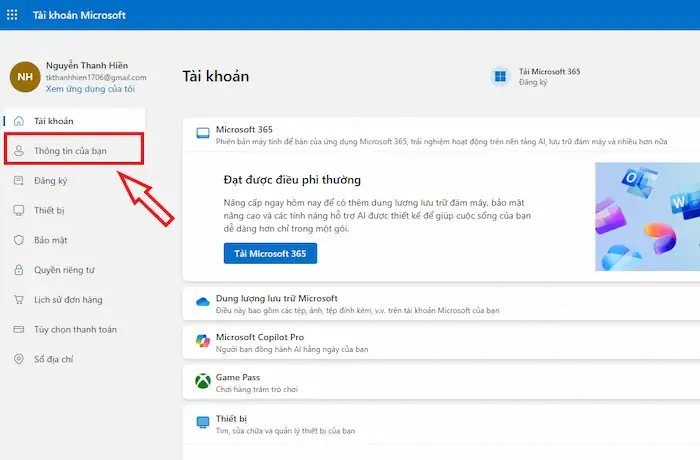Open Sổ địa chỉ sidebar item
Viewport: 700px width, 460px height.
[74, 359]
